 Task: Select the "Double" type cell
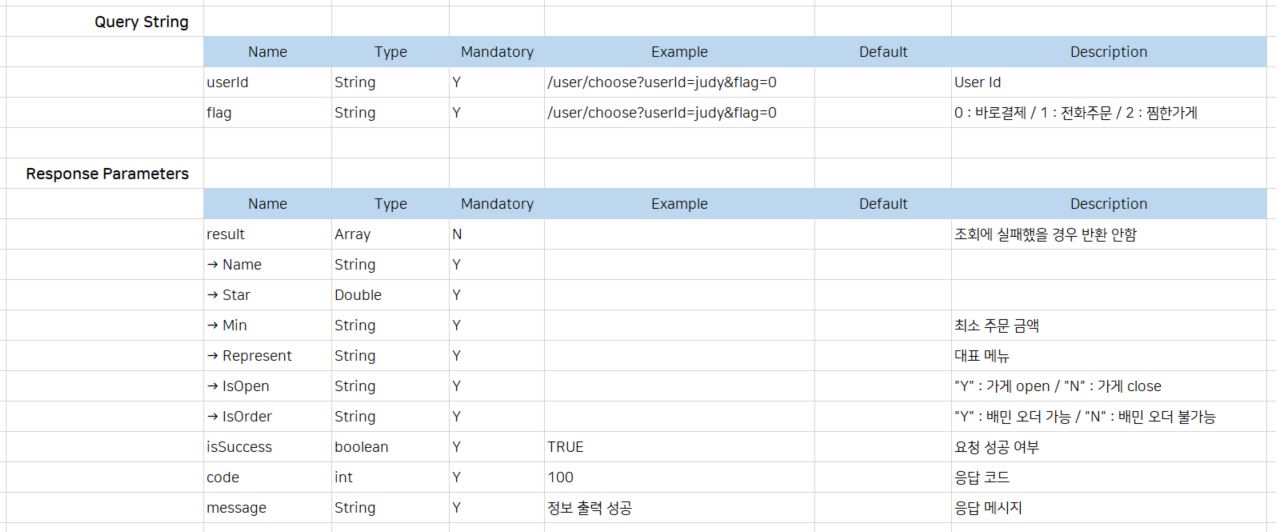tap(357, 295)
